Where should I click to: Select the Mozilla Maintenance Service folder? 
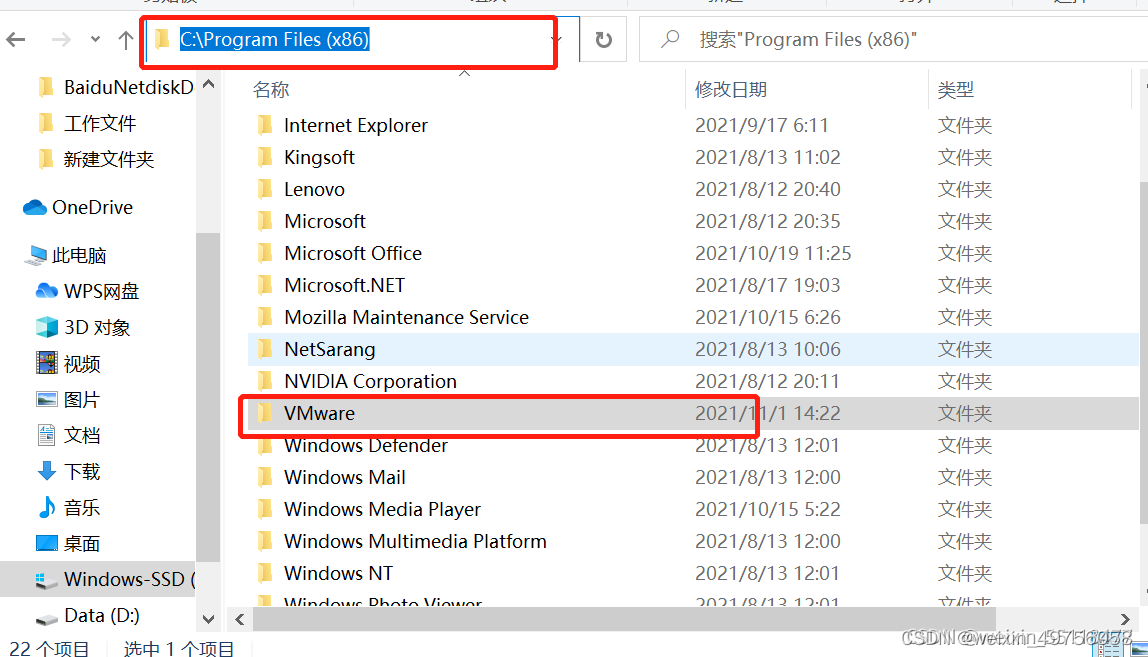(693, 317)
